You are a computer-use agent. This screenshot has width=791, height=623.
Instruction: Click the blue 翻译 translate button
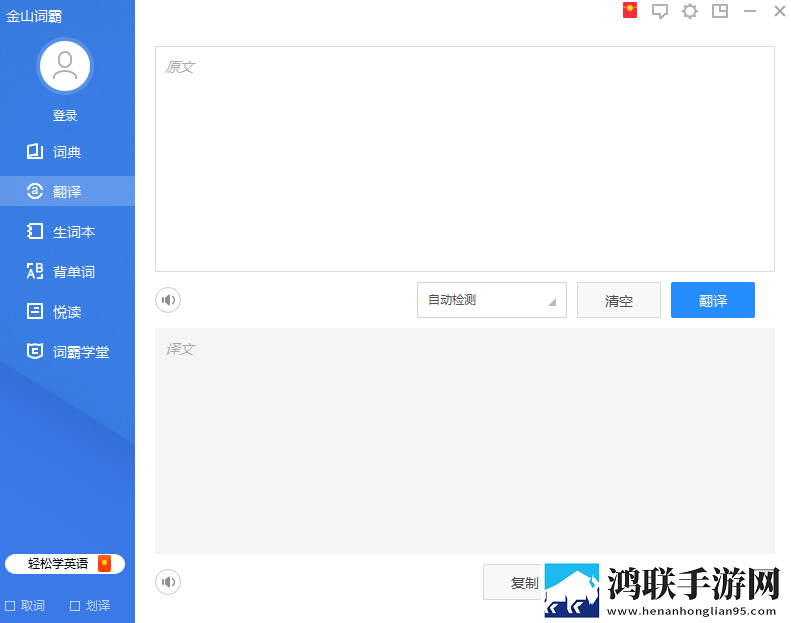point(713,300)
